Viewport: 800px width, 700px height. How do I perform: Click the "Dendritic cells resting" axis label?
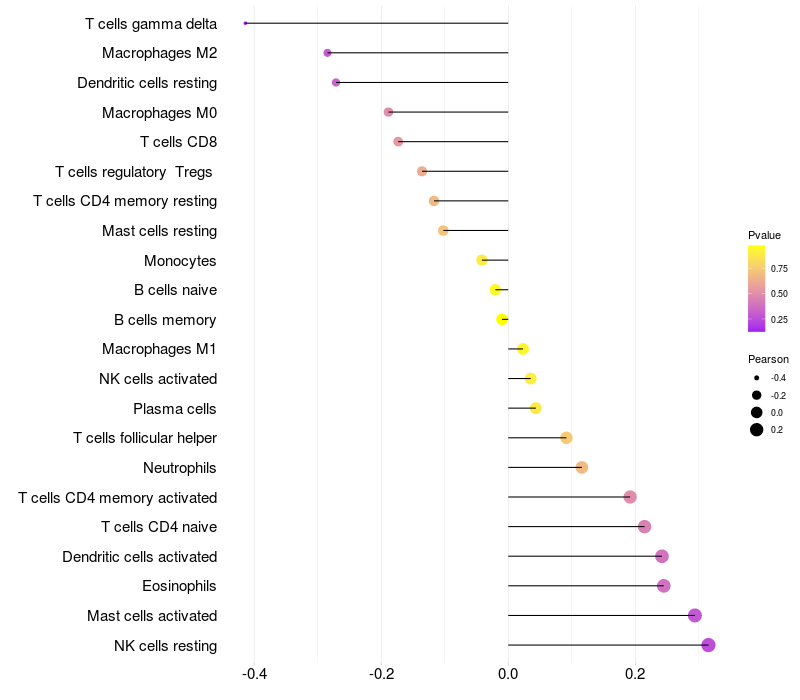coord(147,82)
